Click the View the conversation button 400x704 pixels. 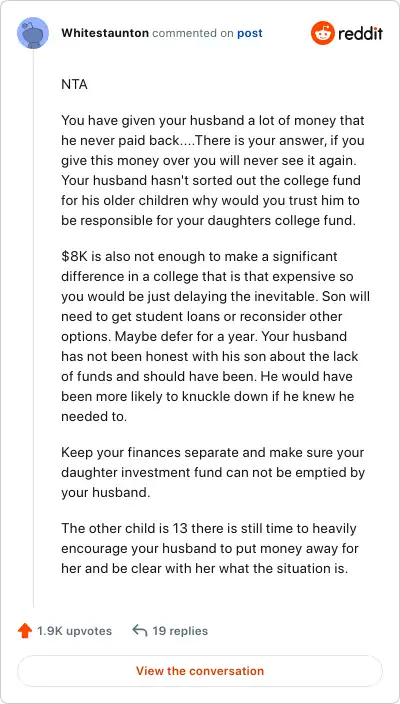pyautogui.click(x=200, y=671)
